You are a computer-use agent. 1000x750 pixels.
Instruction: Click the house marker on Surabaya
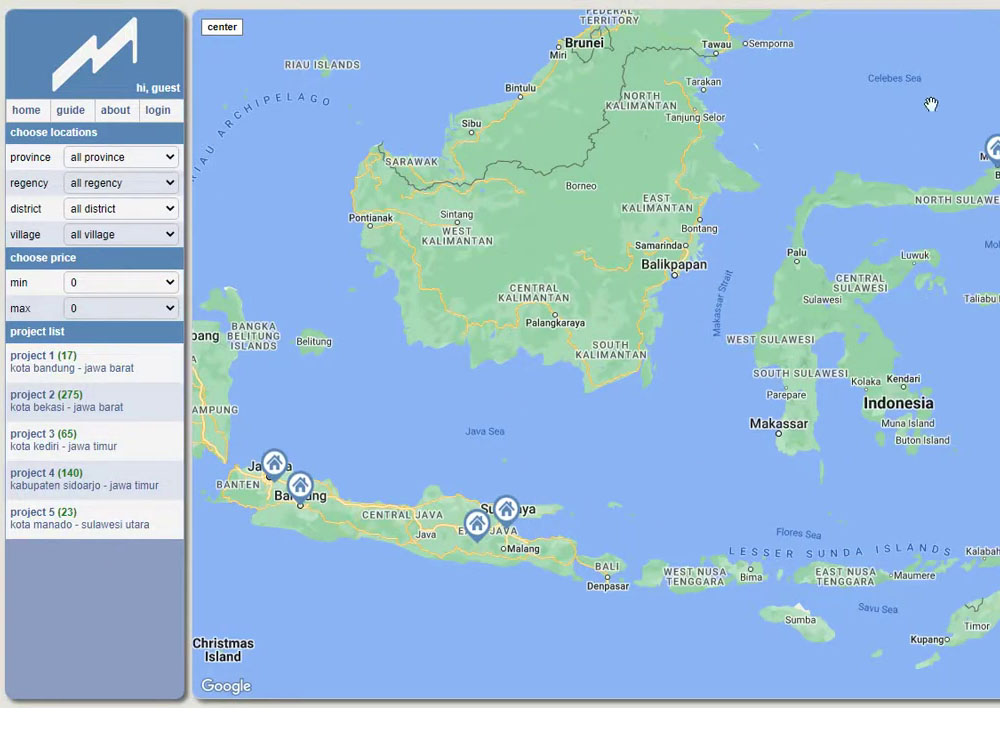coord(506,510)
